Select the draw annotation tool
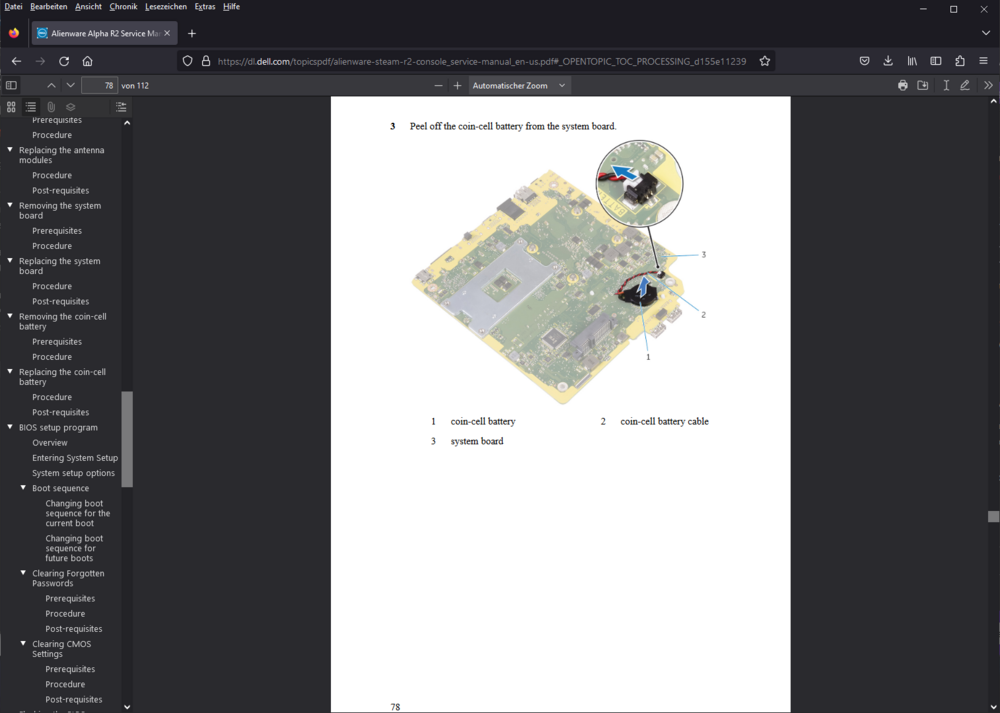Viewport: 1000px width, 713px height. pyautogui.click(x=965, y=86)
